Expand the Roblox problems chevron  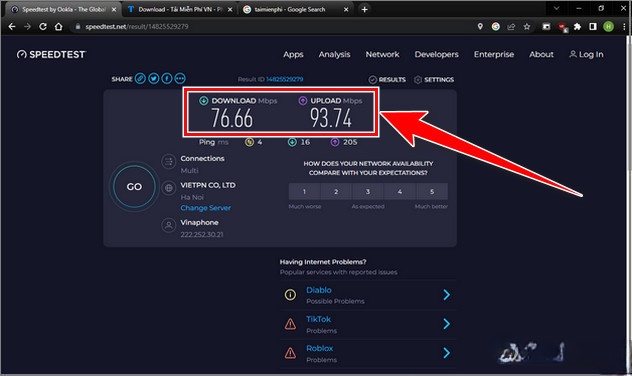(x=446, y=353)
